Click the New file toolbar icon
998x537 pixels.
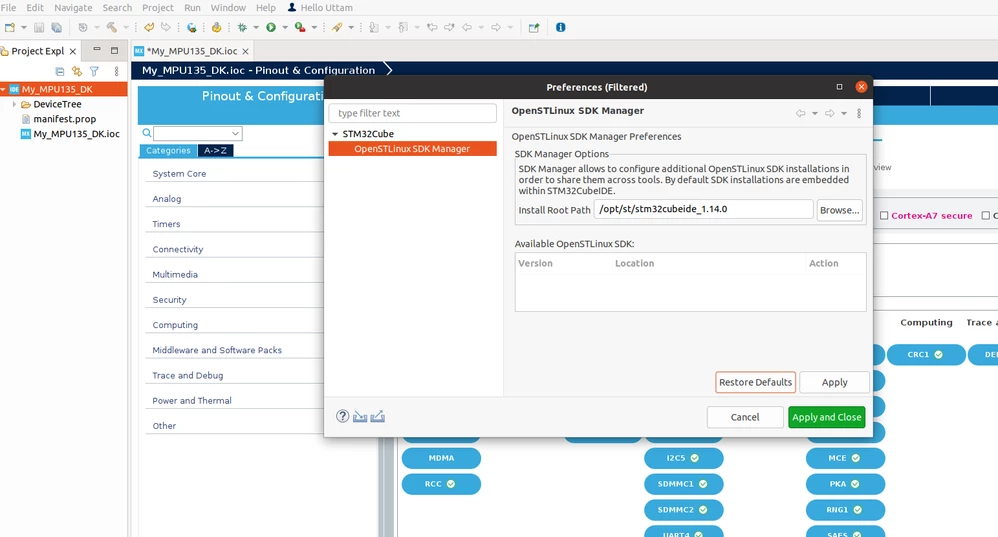[x=10, y=27]
